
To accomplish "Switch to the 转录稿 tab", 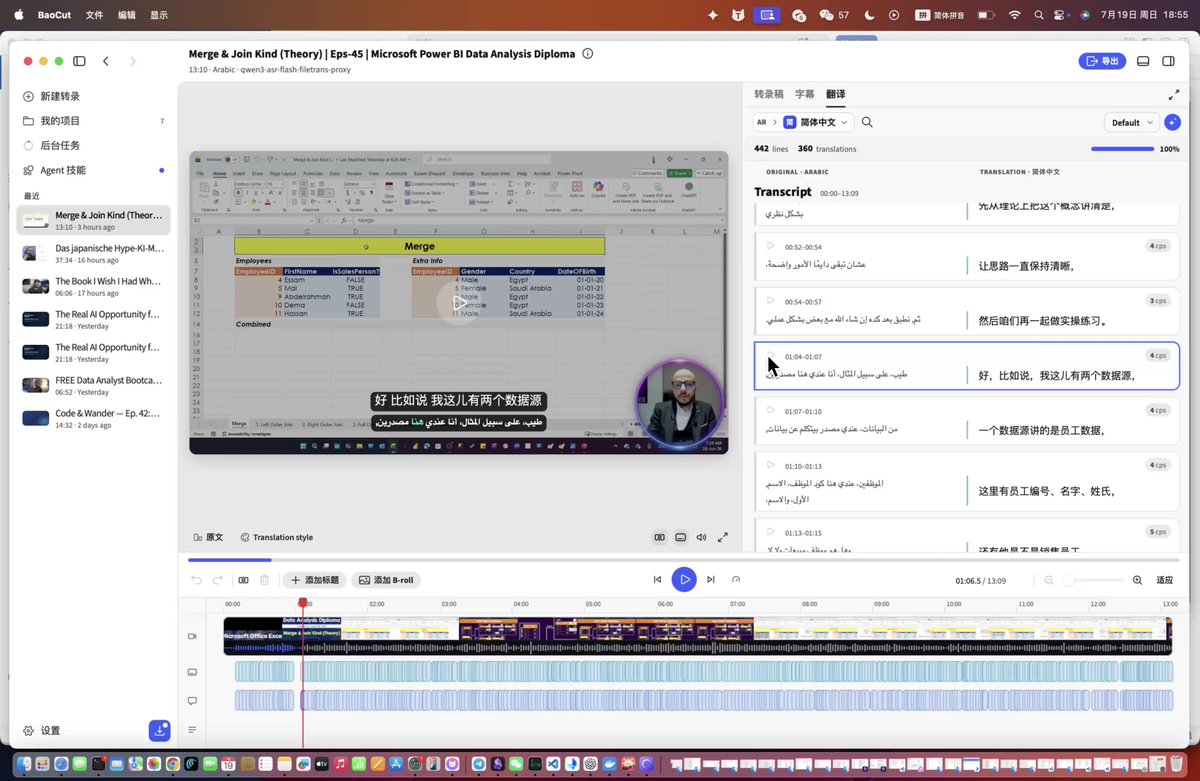I will (x=769, y=94).
